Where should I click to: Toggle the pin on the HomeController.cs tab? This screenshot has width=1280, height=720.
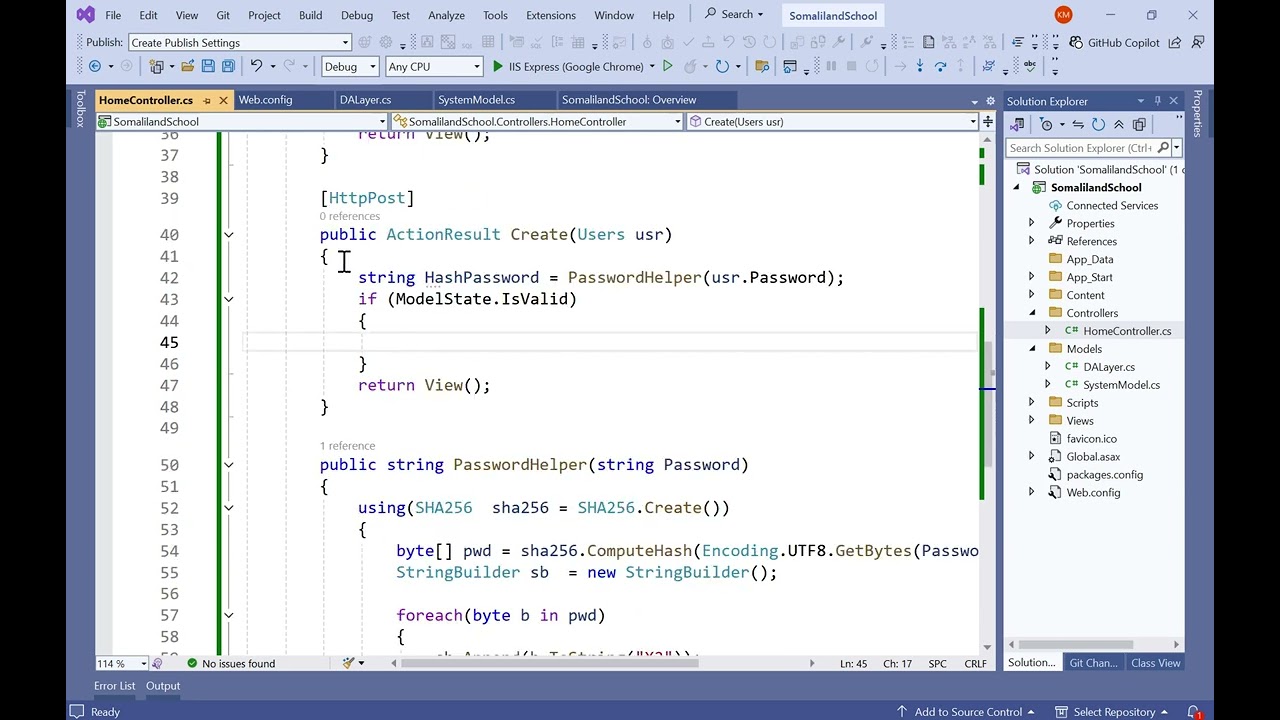tap(207, 100)
